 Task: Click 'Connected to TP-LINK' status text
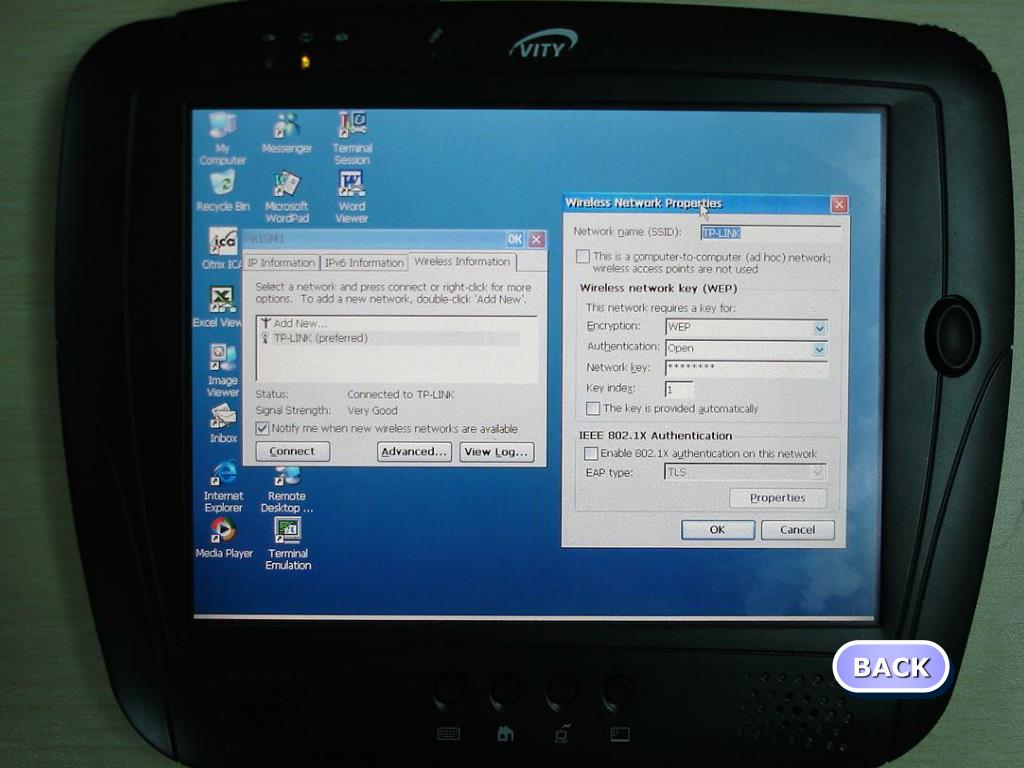coord(400,394)
